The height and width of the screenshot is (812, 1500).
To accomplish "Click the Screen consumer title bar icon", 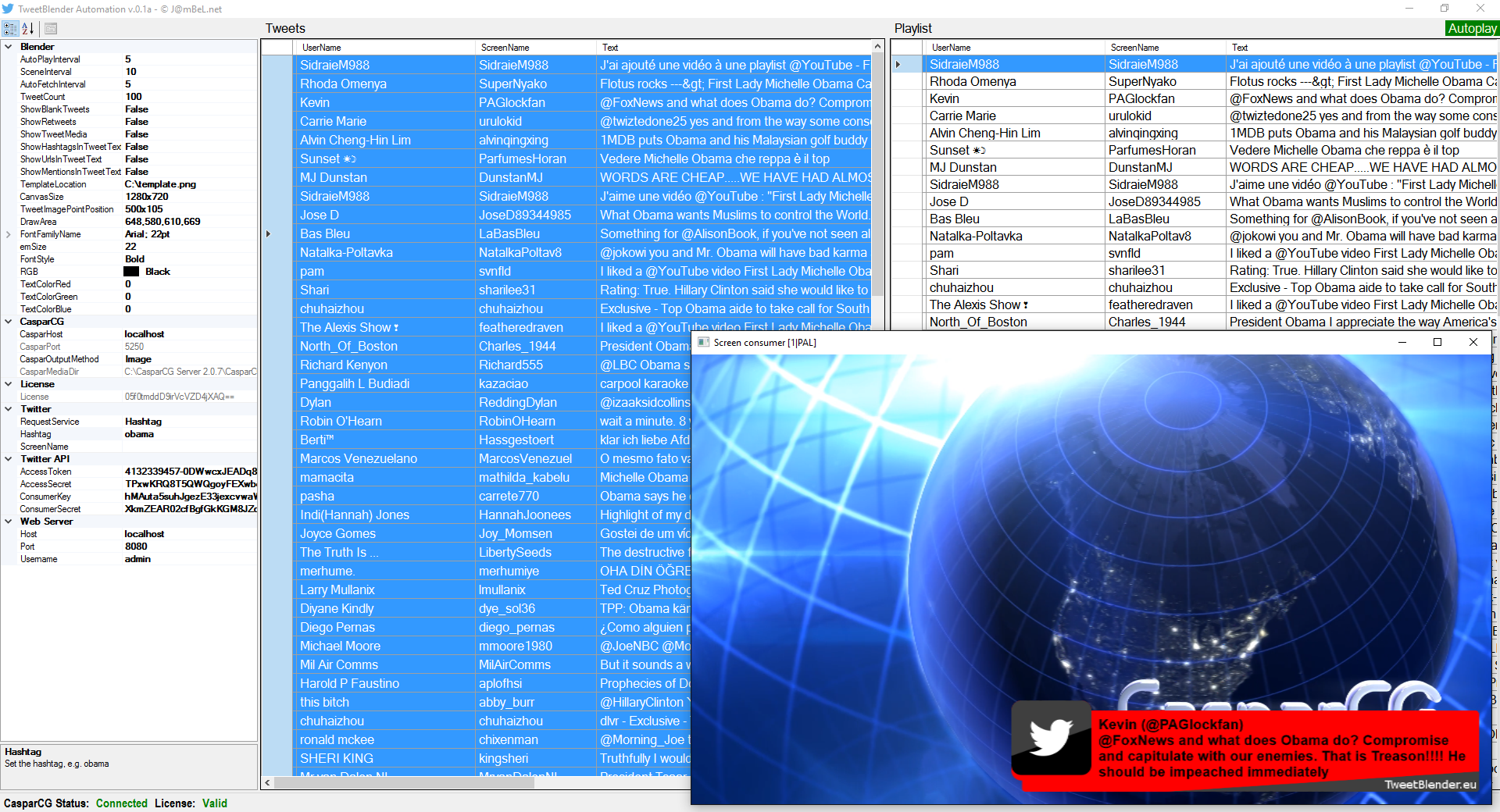I will pyautogui.click(x=702, y=342).
